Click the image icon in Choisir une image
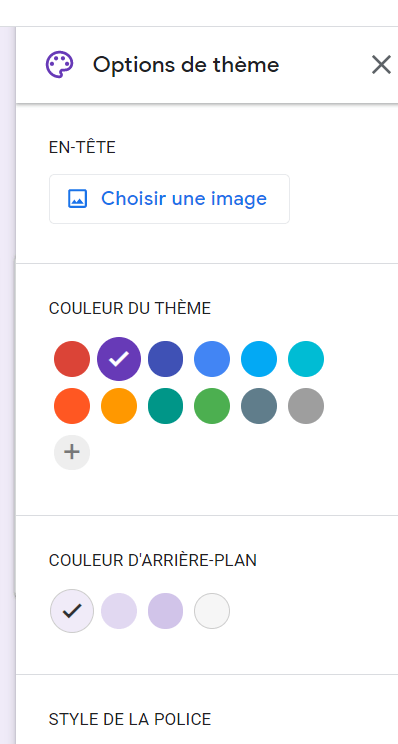 click(x=77, y=199)
